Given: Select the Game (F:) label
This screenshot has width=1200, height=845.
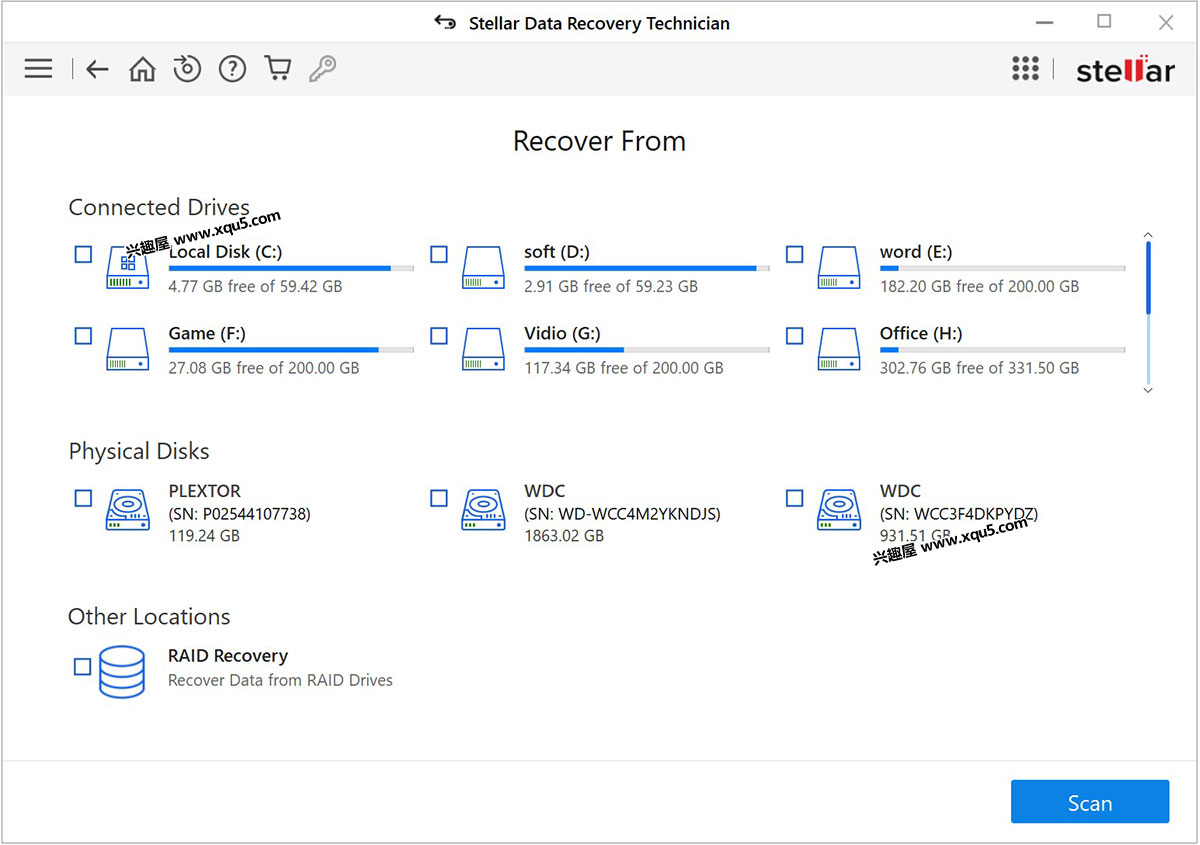Looking at the screenshot, I should point(207,334).
